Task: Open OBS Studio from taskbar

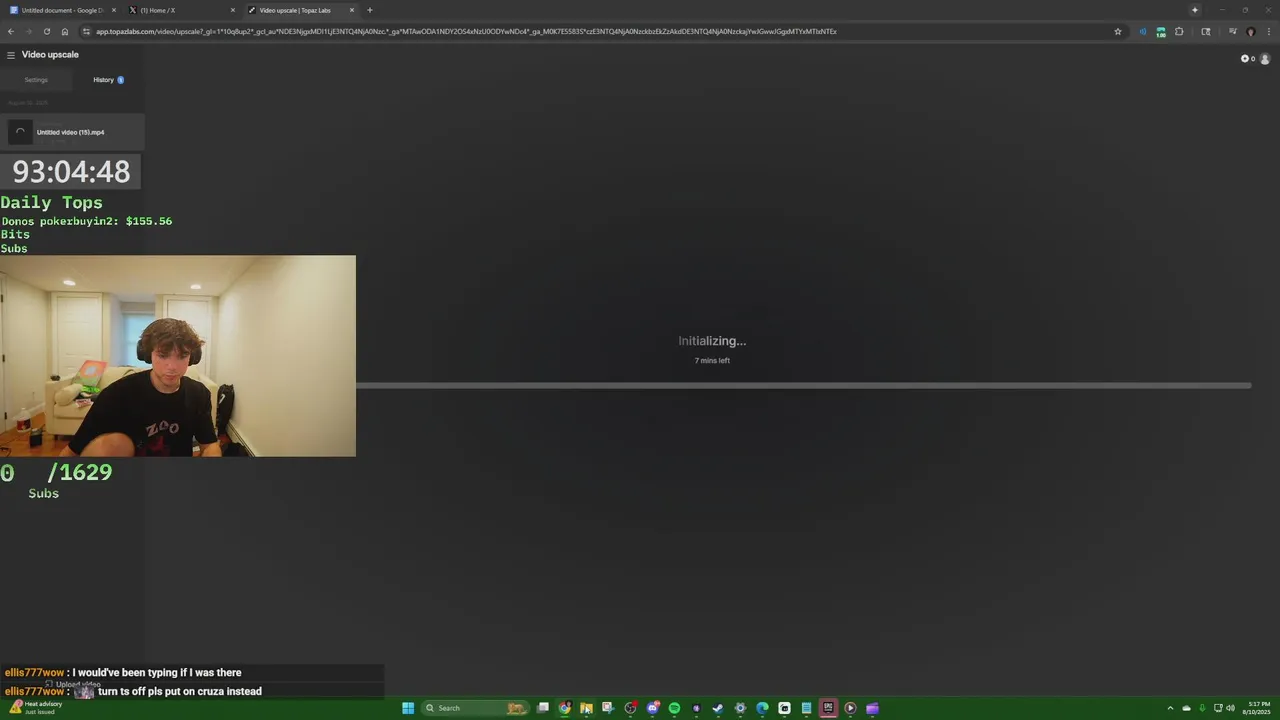Action: pos(630,708)
